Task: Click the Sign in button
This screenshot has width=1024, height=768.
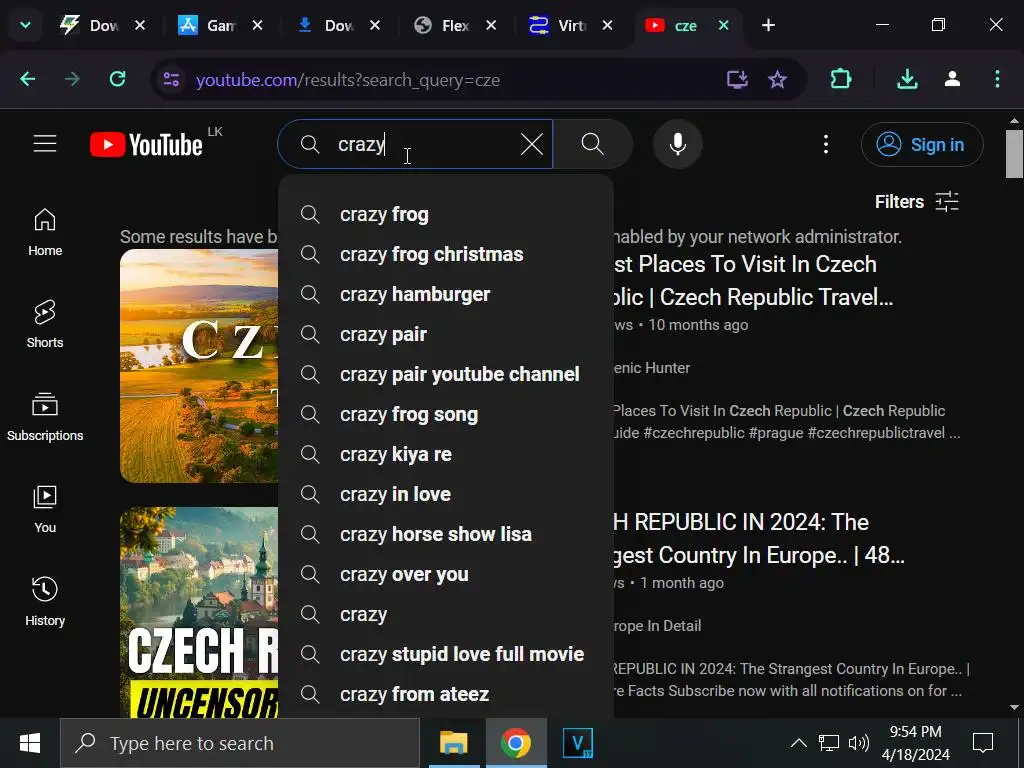Action: [921, 144]
